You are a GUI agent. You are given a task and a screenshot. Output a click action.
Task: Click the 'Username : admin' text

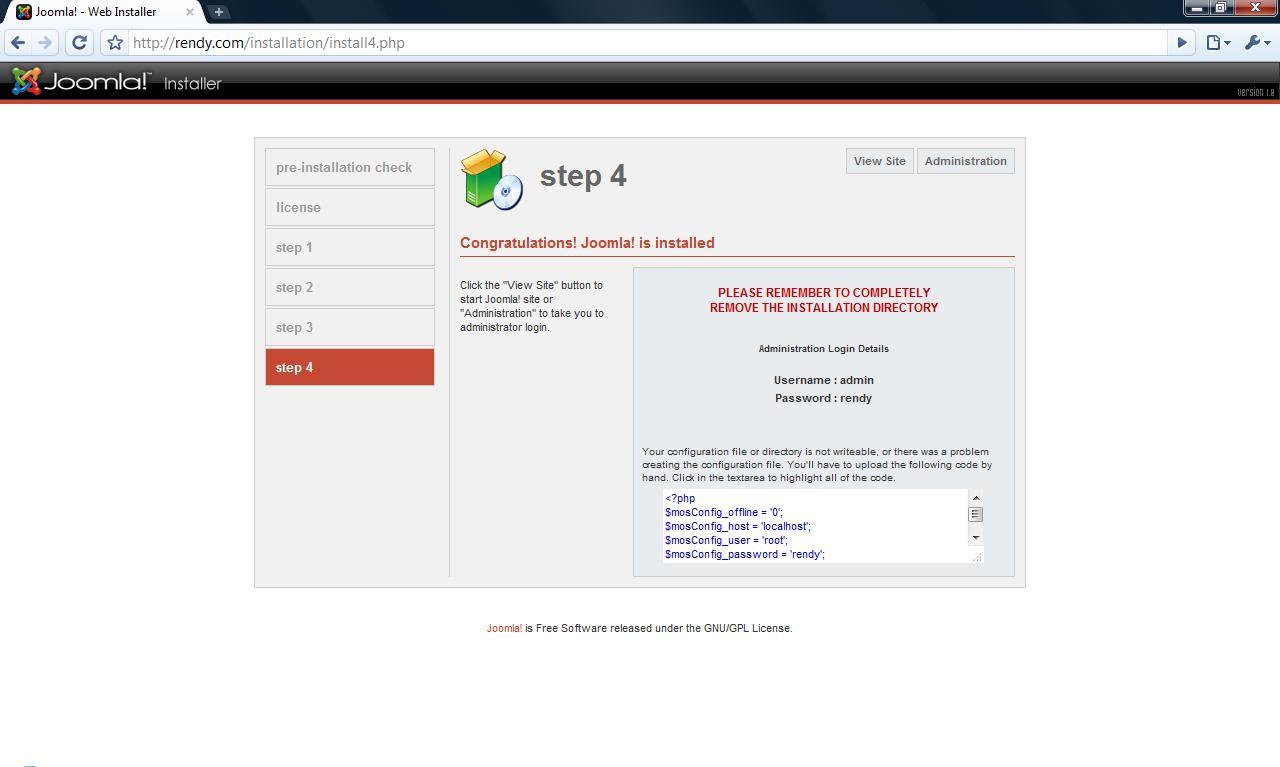824,380
